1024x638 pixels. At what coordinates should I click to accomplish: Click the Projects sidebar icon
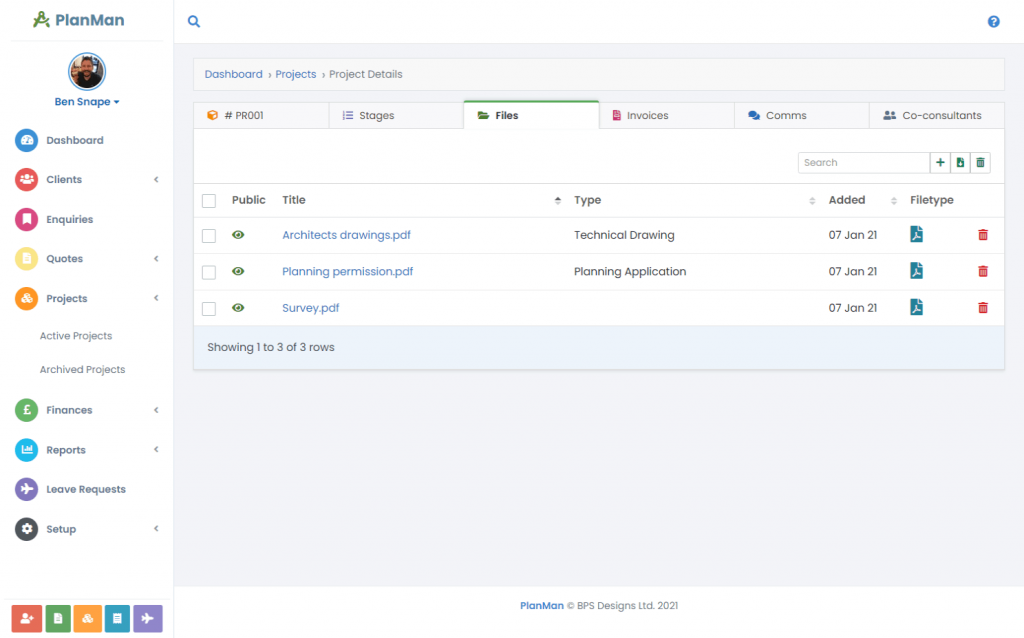tap(27, 298)
